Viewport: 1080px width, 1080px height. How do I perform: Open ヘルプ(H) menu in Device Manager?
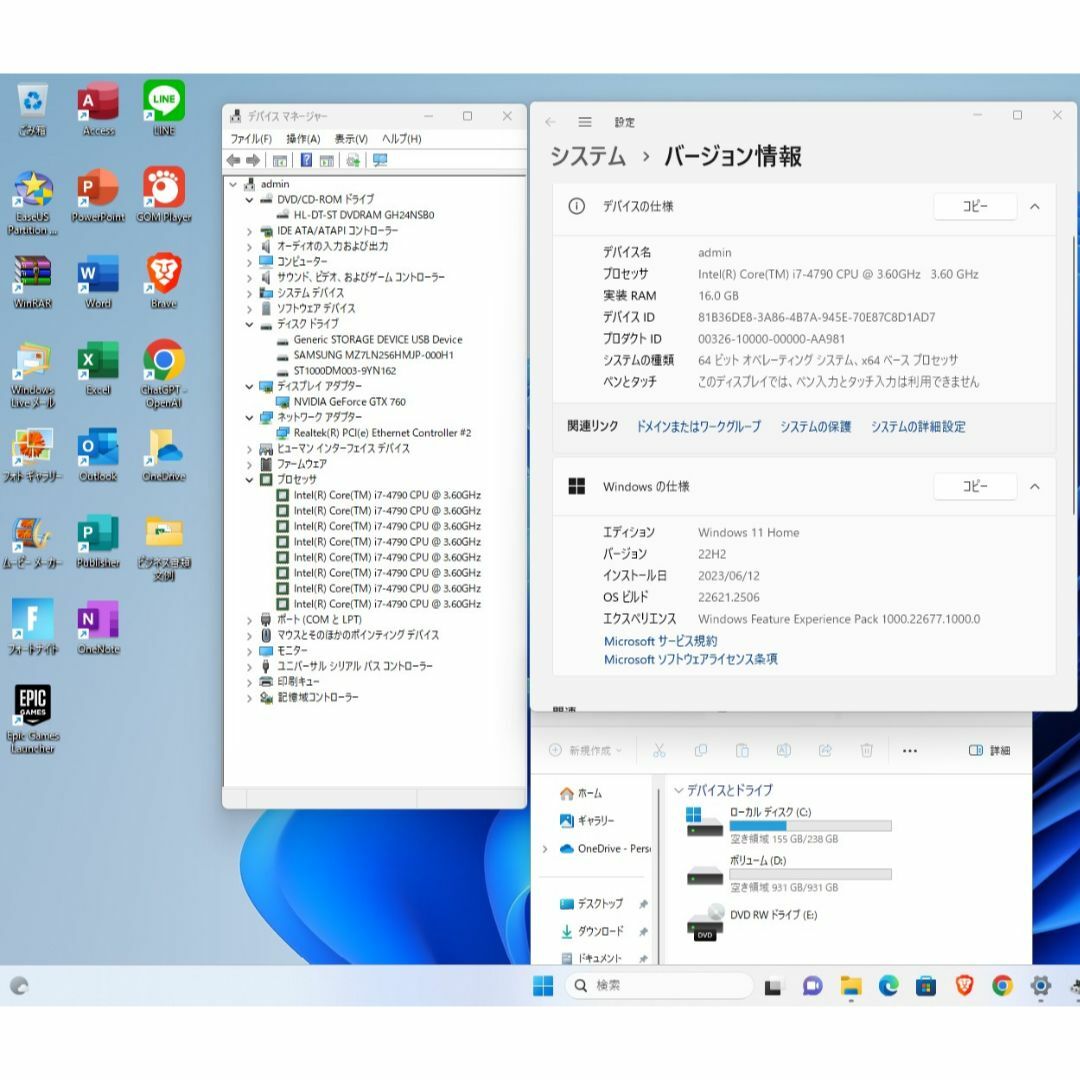[x=402, y=138]
